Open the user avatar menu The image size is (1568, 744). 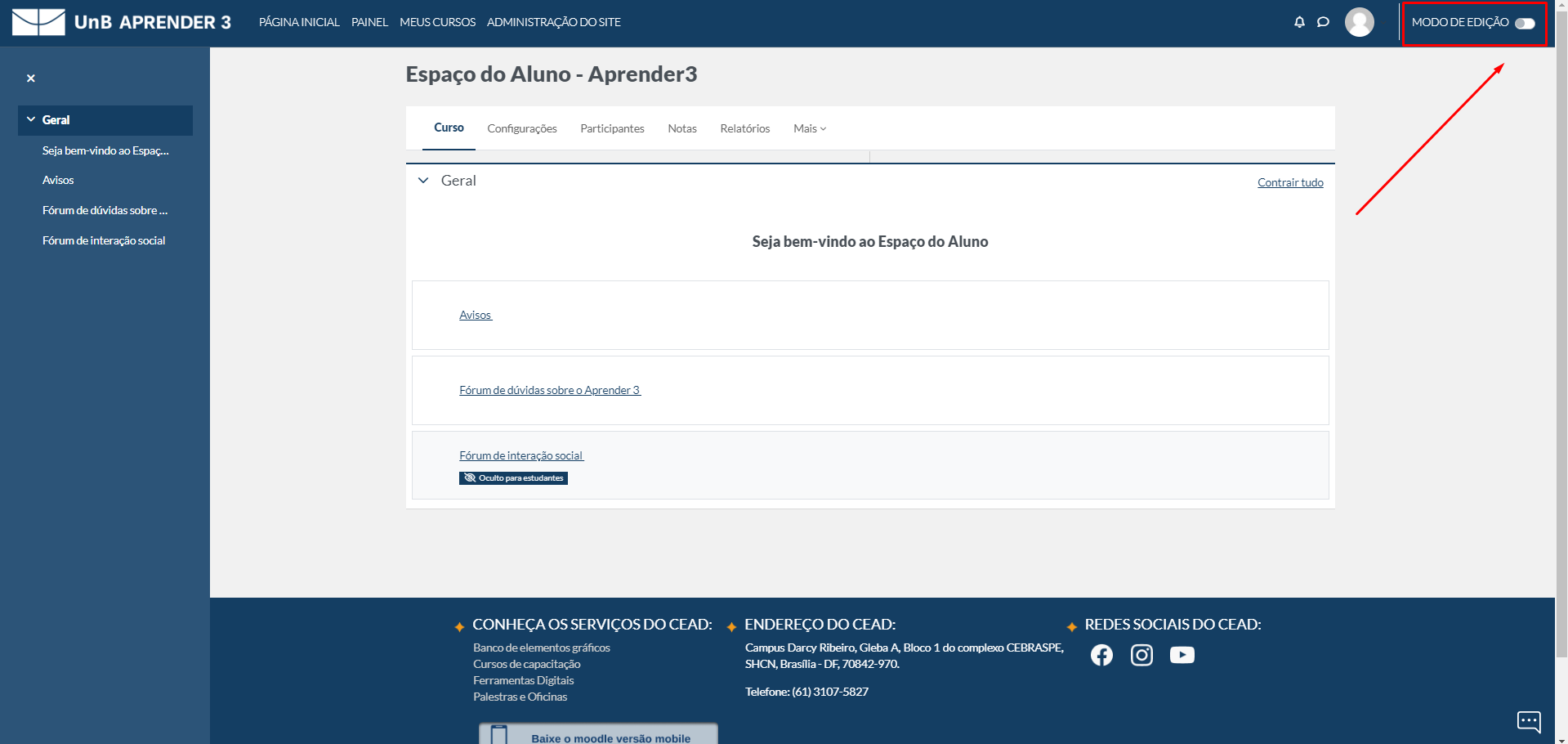coord(1360,22)
